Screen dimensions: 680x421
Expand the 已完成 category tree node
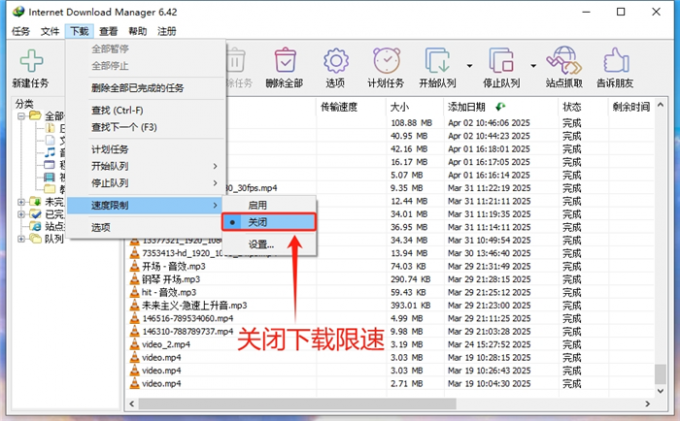coord(21,214)
